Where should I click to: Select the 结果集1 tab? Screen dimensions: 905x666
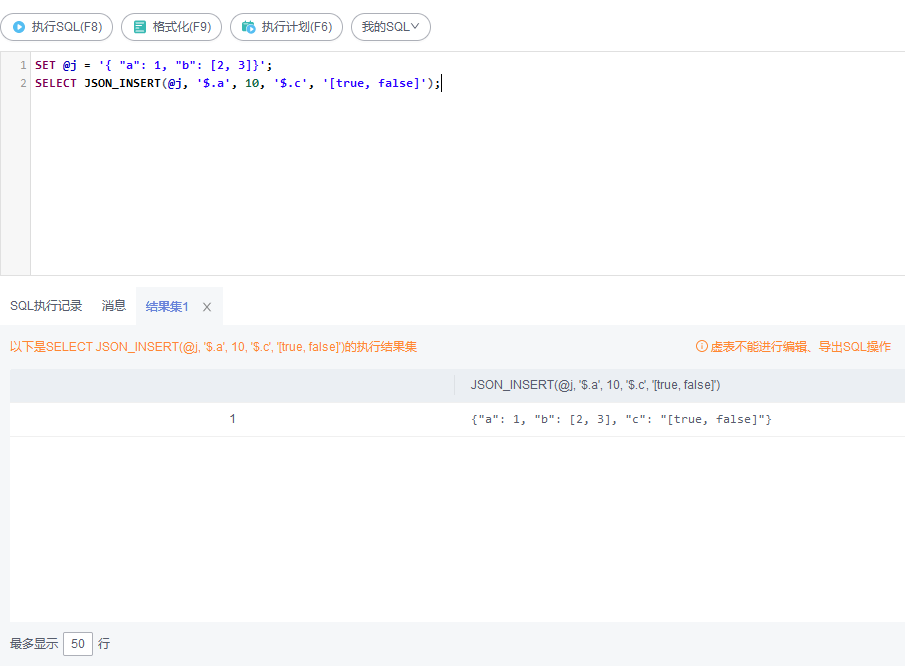[x=166, y=306]
